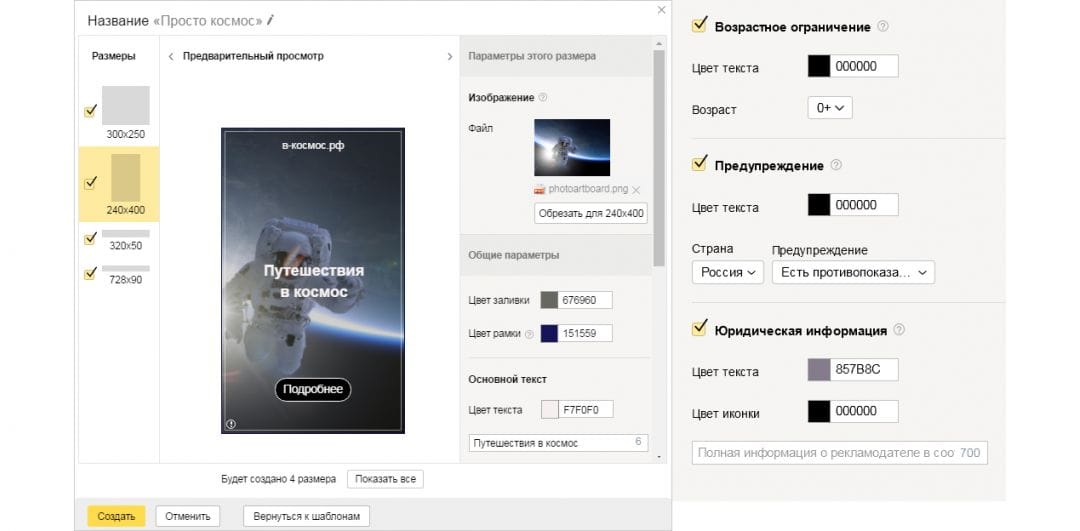Click the photoartboard.png file type icon
Viewport: 1080px width, 531px height.
(x=539, y=189)
